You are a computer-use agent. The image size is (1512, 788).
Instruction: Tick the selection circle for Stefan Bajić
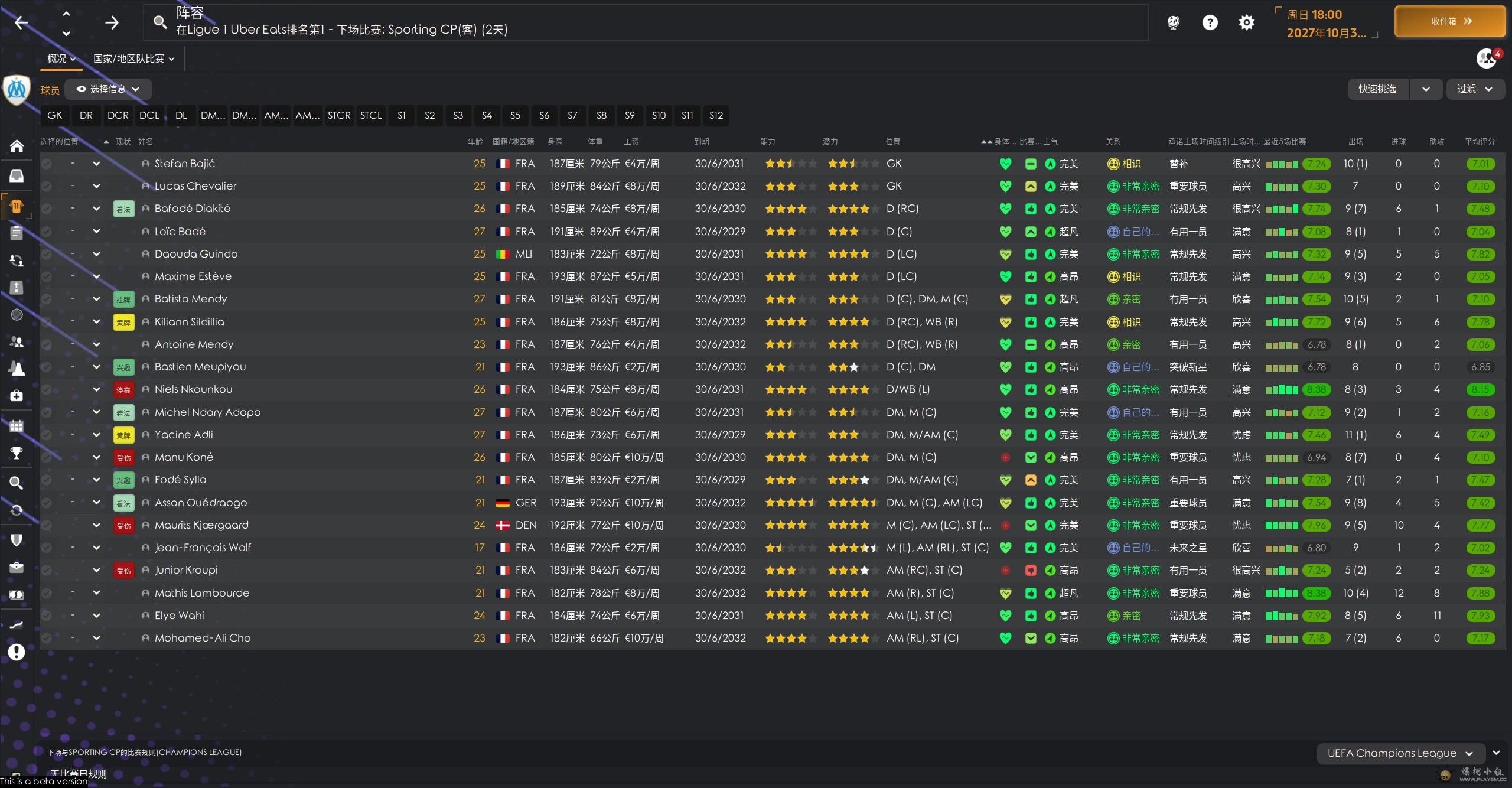coord(47,164)
